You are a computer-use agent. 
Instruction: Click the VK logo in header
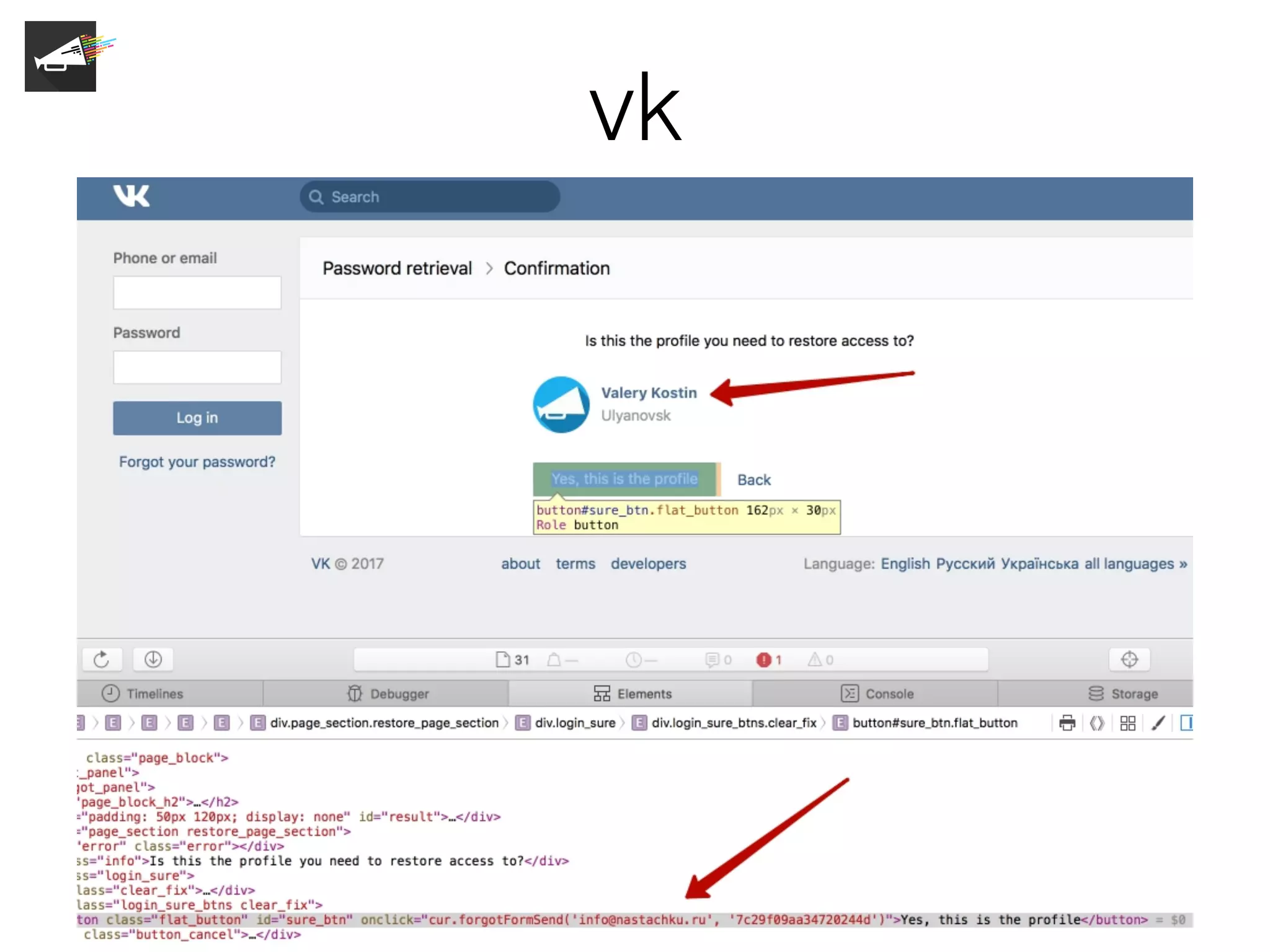(x=131, y=196)
